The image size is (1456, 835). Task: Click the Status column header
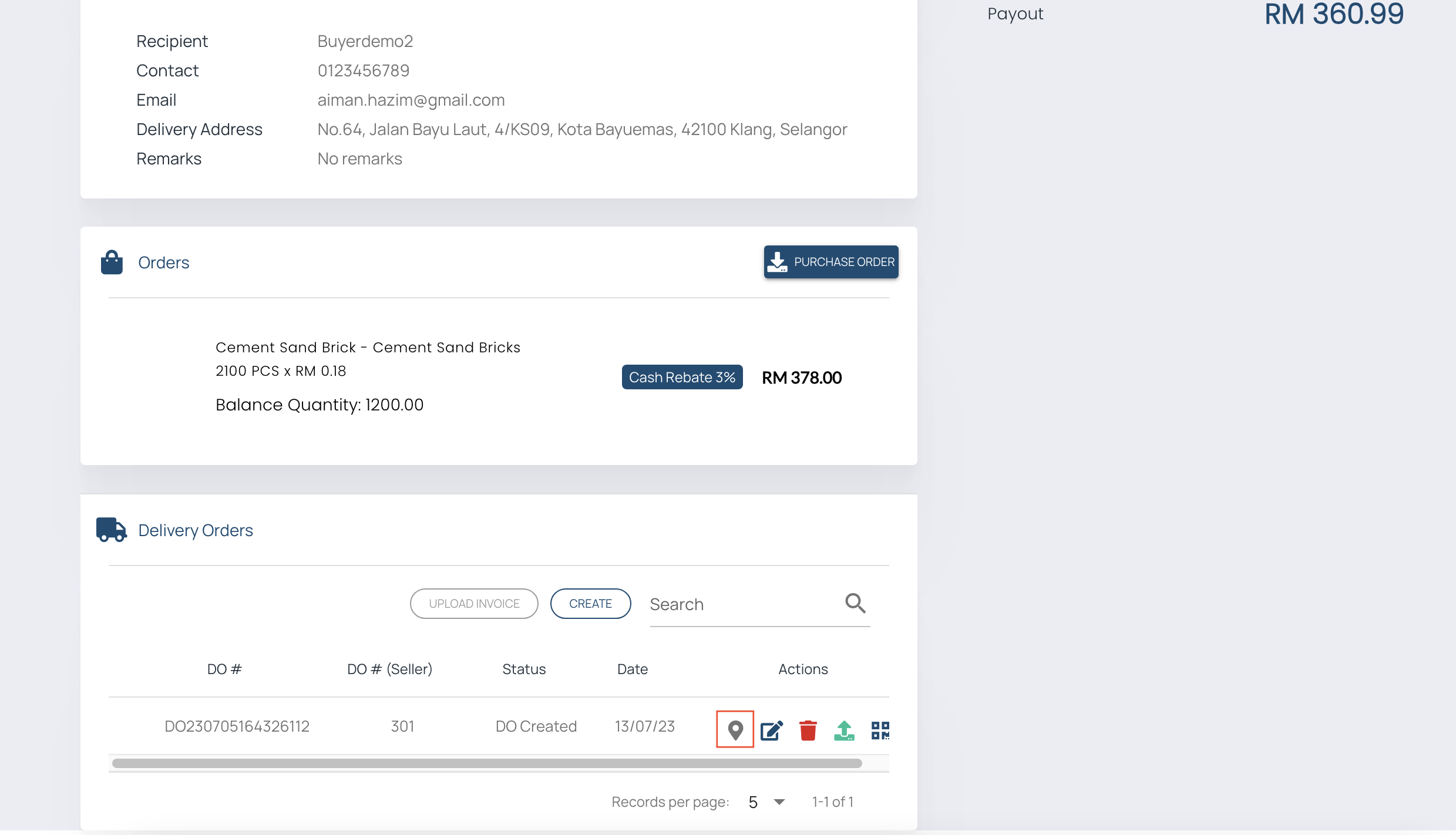click(523, 669)
